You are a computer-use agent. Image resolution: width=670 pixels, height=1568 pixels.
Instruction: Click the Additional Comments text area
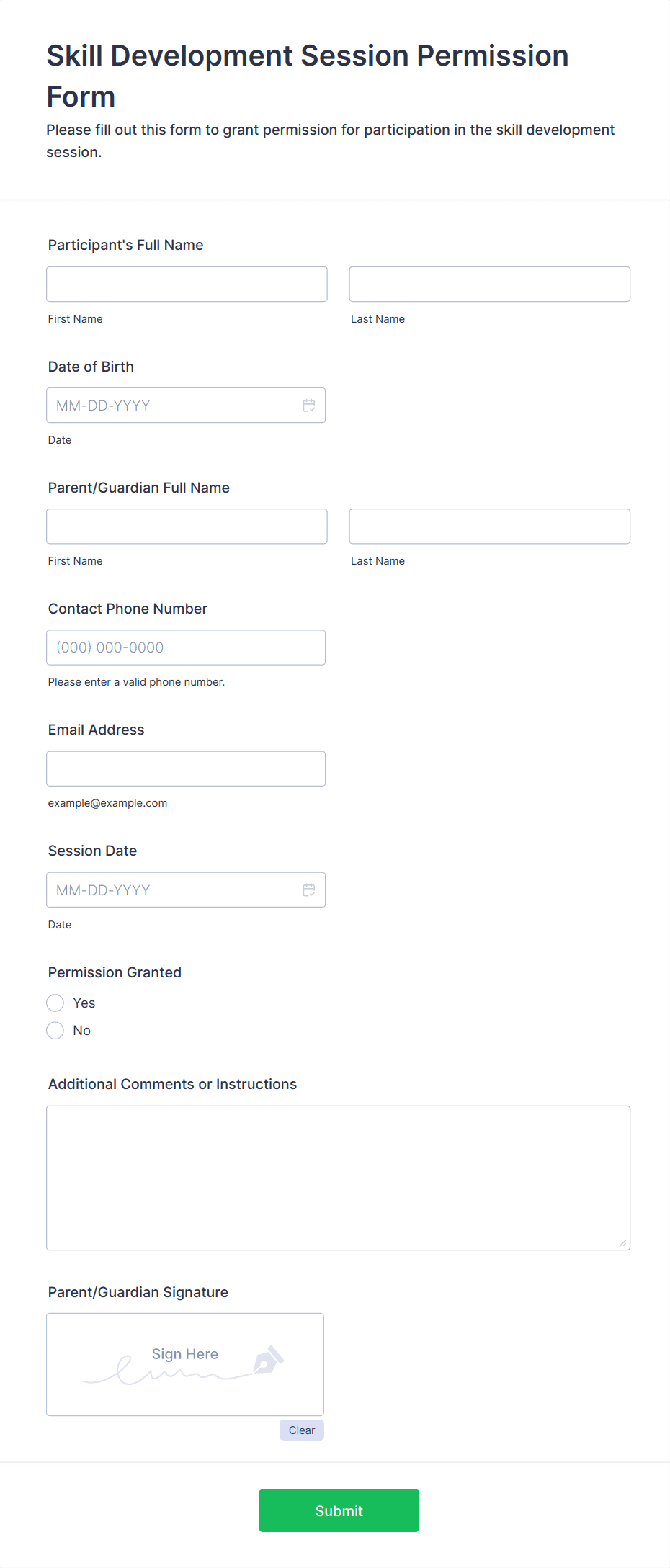[338, 1178]
